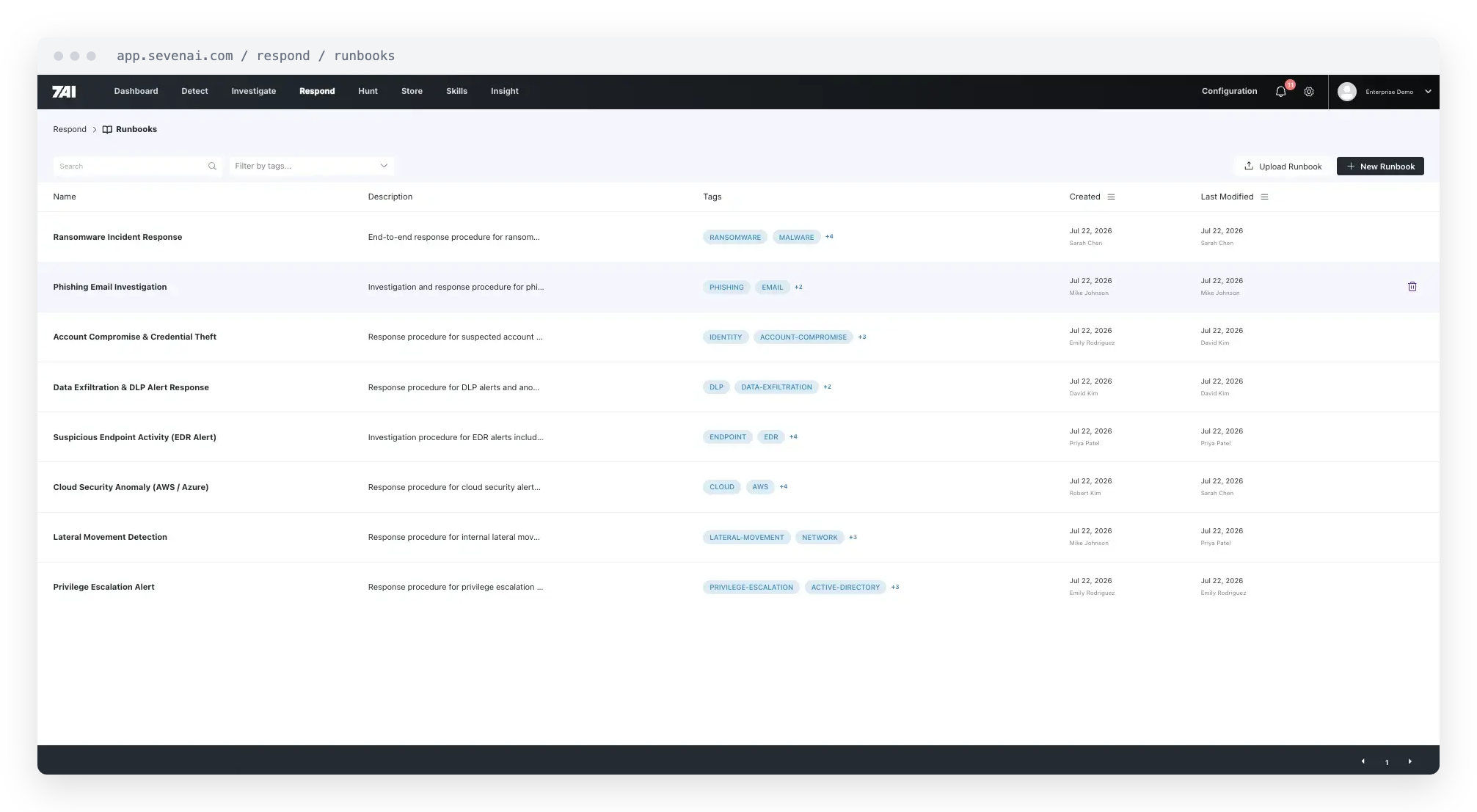
Task: Open the Store section
Action: click(x=412, y=92)
